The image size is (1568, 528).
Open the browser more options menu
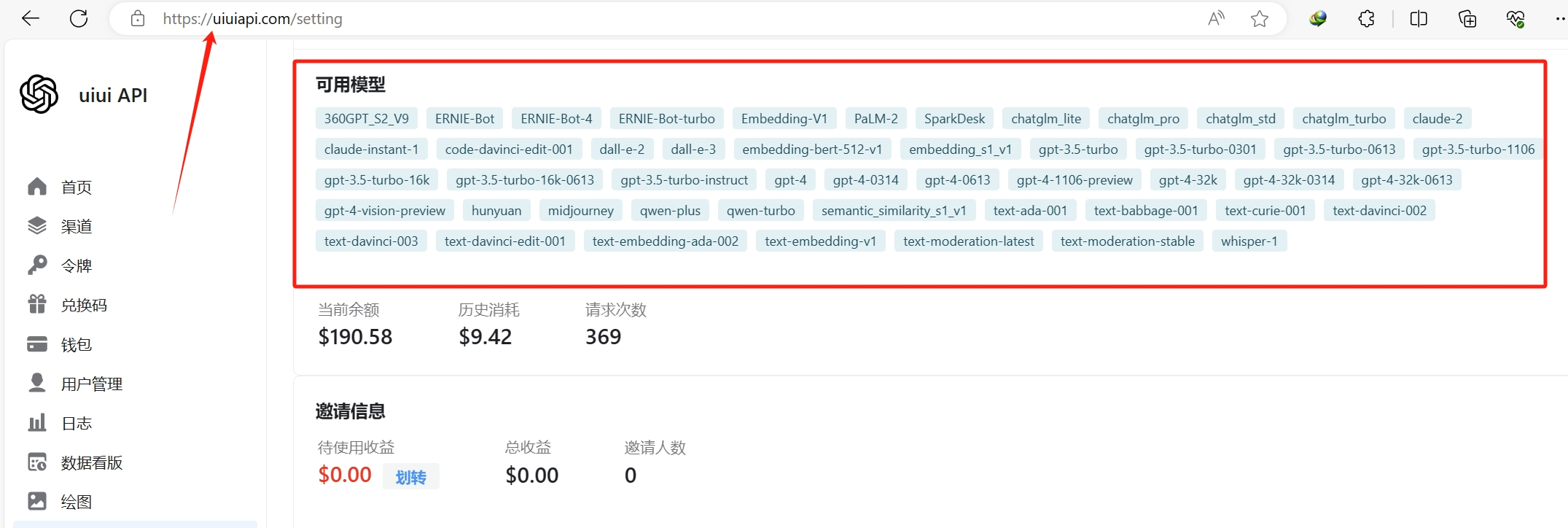[x=1559, y=19]
